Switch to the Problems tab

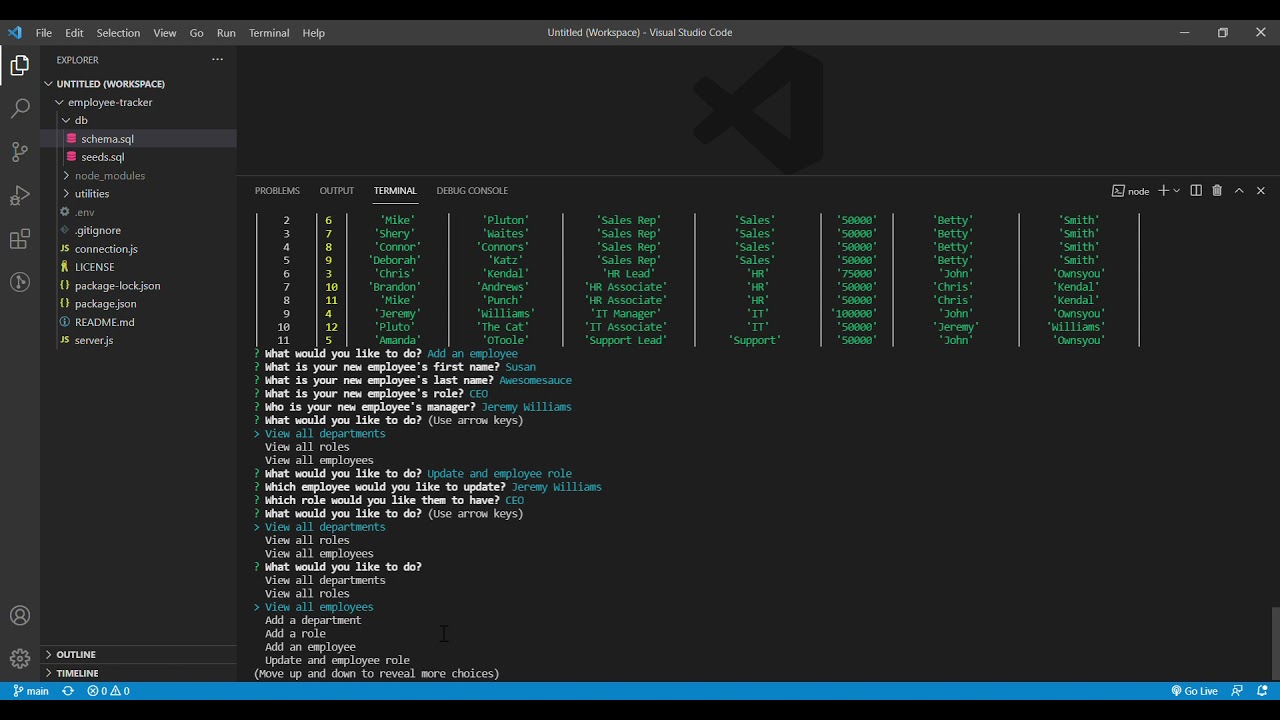[x=277, y=191]
